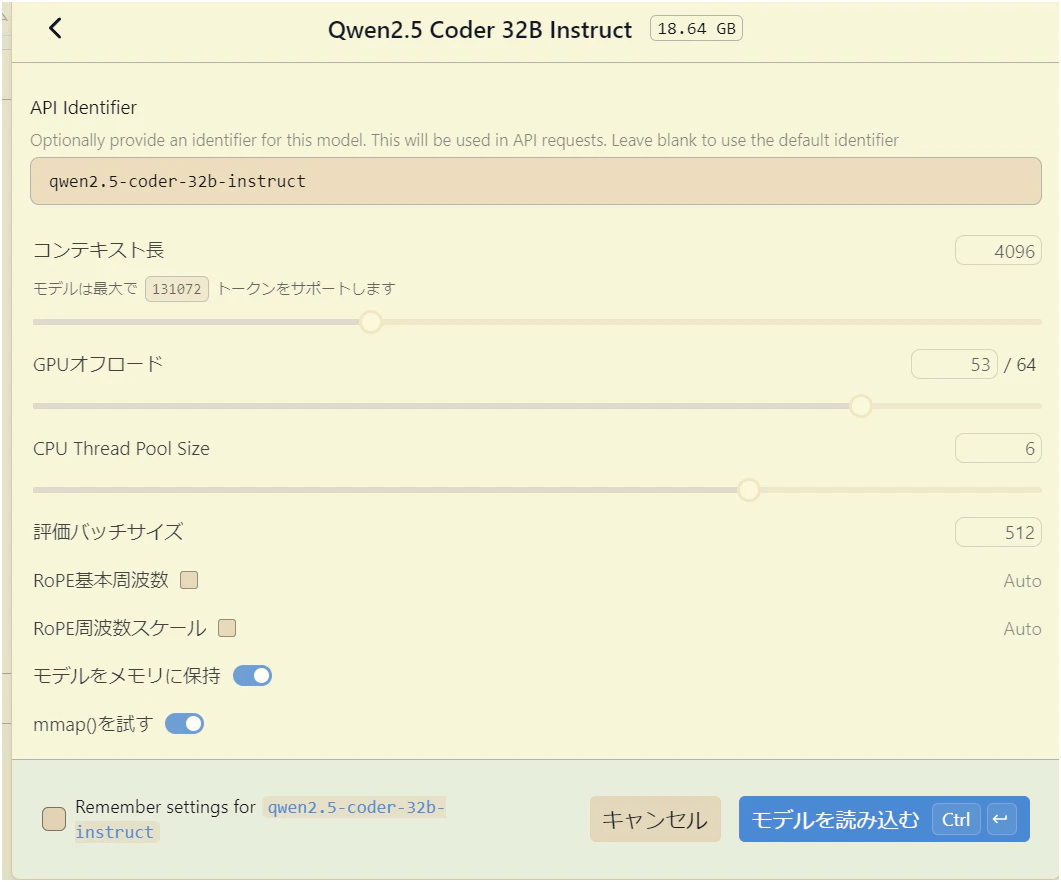Image resolution: width=1061 pixels, height=882 pixels.
Task: Click the API Identifier label
Action: (x=84, y=108)
